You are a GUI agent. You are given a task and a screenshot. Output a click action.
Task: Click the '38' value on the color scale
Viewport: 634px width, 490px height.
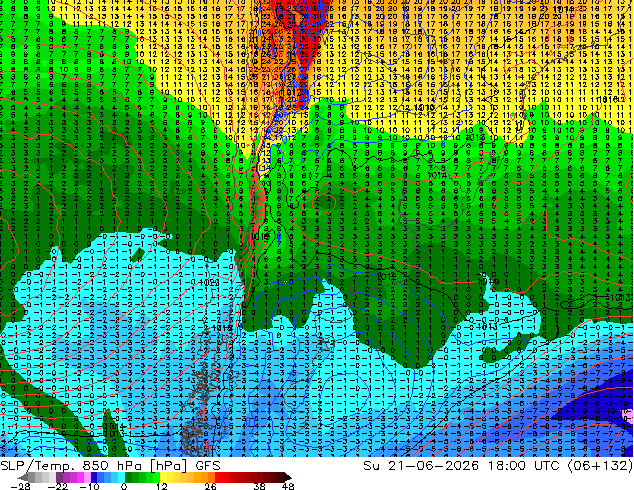[x=260, y=486]
